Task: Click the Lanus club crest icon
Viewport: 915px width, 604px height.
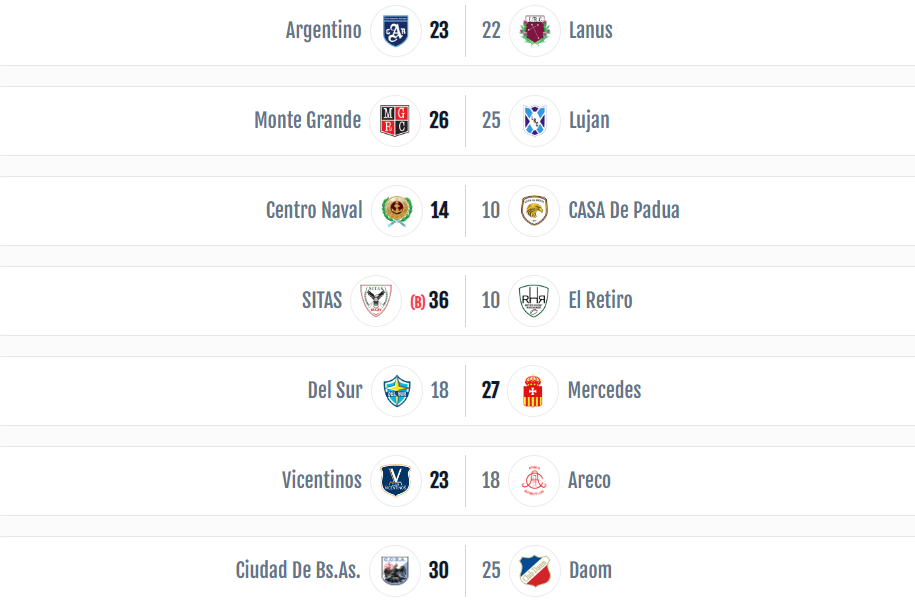Action: coord(535,31)
